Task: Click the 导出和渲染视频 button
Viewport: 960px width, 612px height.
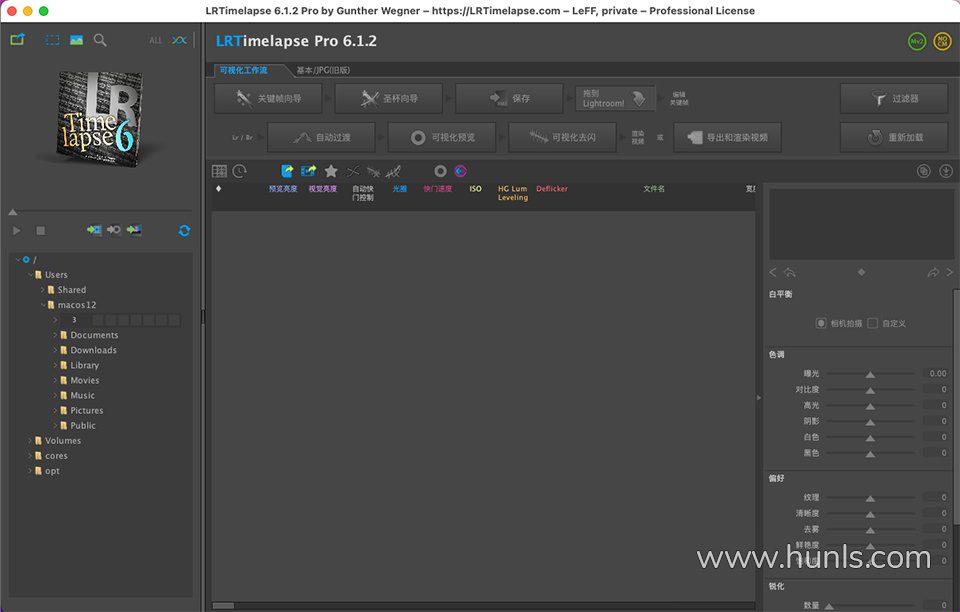Action: point(727,137)
